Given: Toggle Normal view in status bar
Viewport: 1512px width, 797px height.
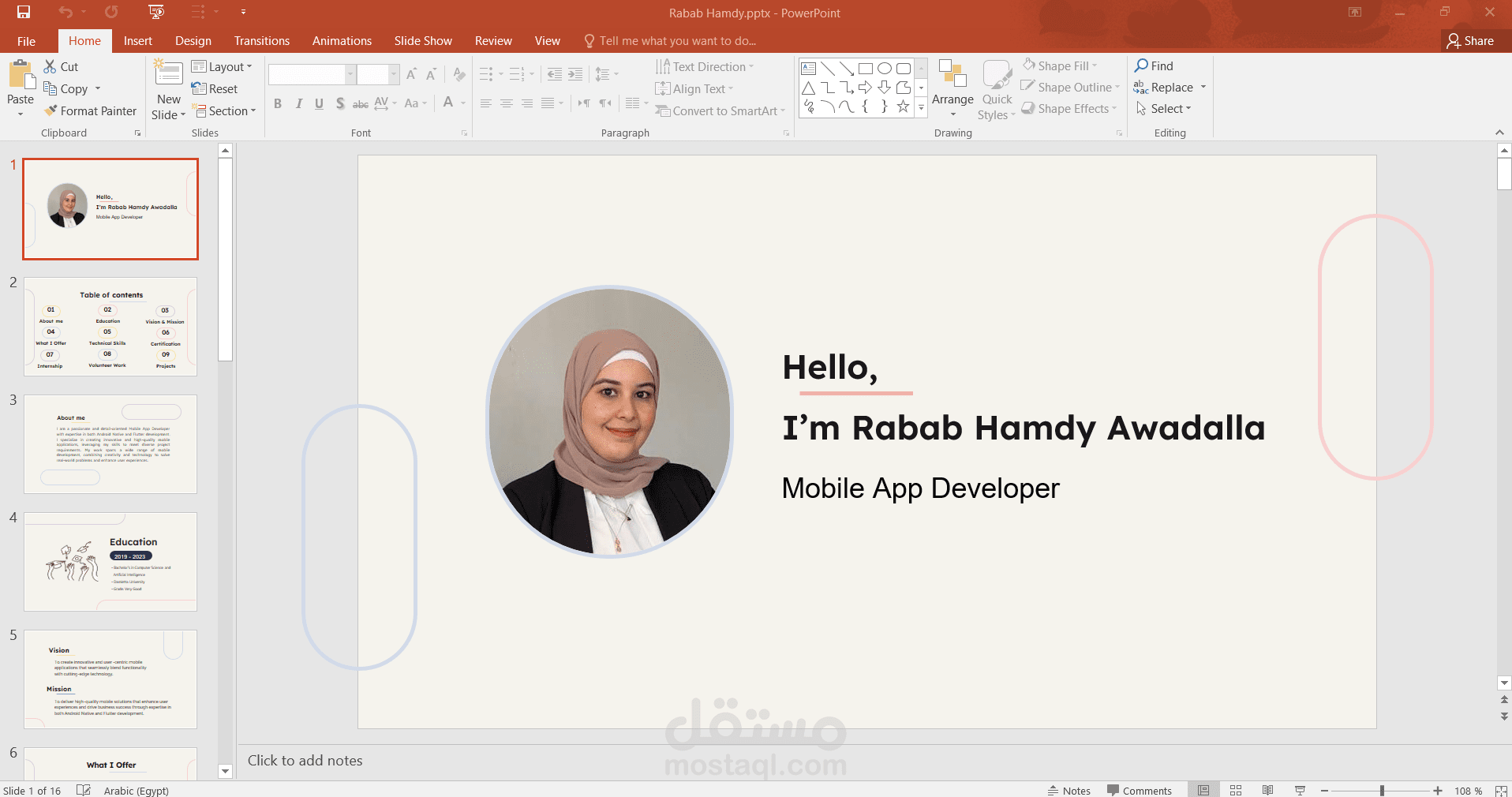Looking at the screenshot, I should pos(1203,790).
